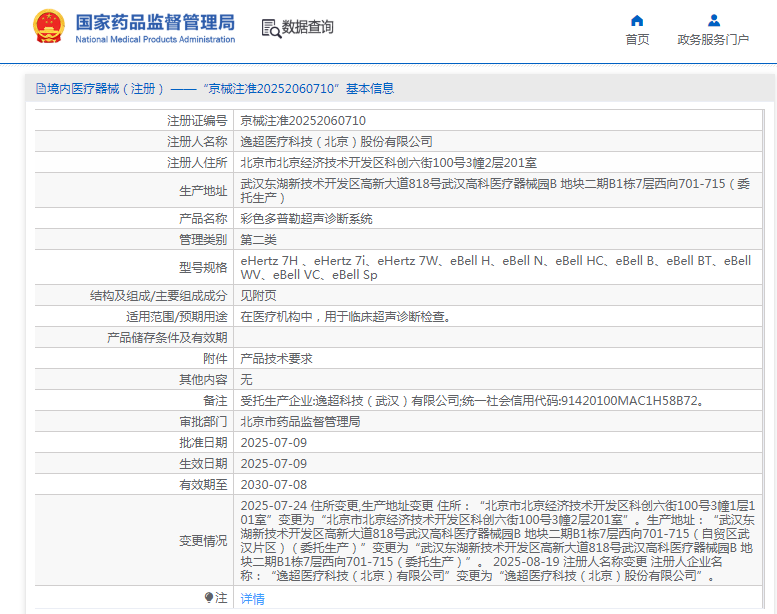The image size is (777, 614).
Task: Click product name 彩色多普勒超声诊断系统
Action: coord(306,218)
